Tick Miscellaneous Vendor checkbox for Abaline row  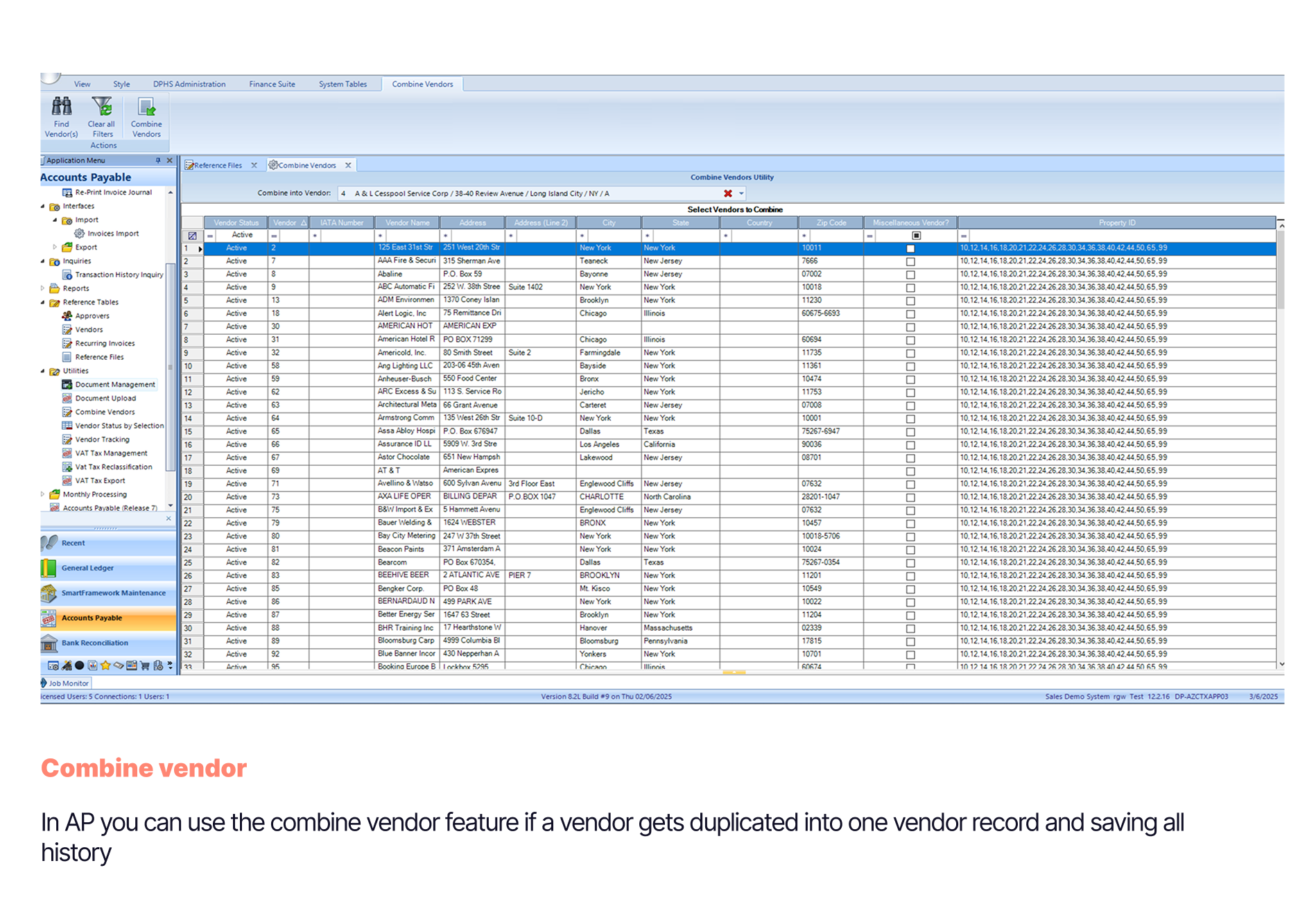coord(910,275)
